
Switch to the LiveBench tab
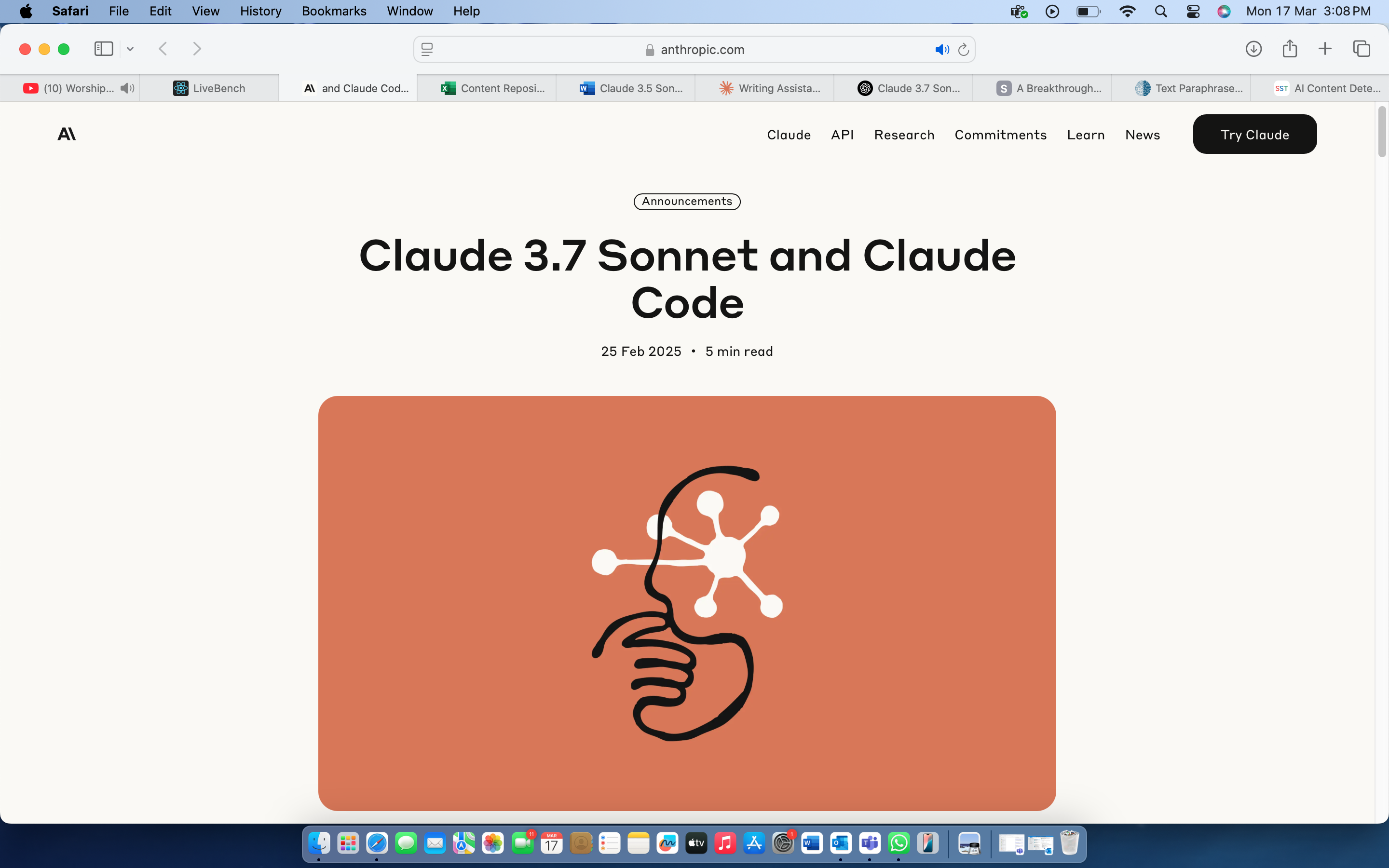(x=209, y=88)
